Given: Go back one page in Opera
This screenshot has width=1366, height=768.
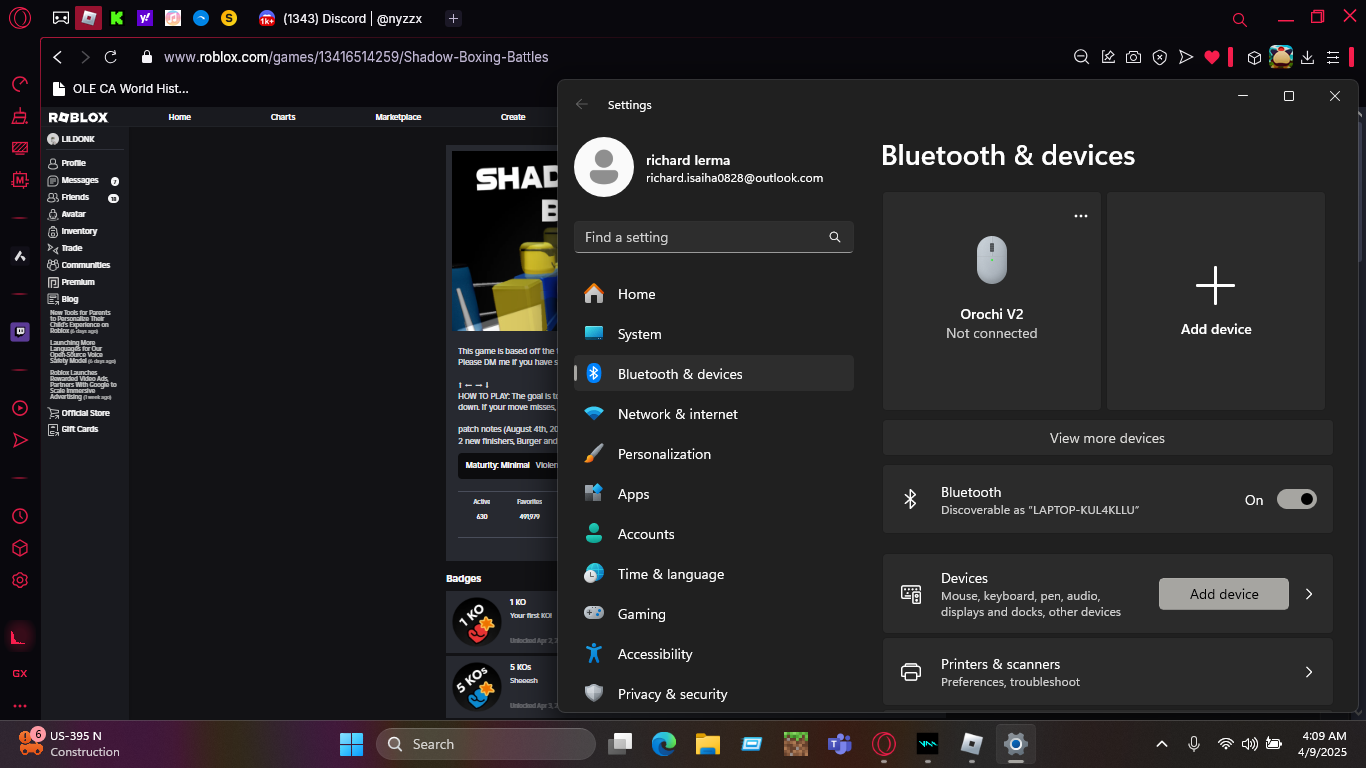Looking at the screenshot, I should (58, 57).
